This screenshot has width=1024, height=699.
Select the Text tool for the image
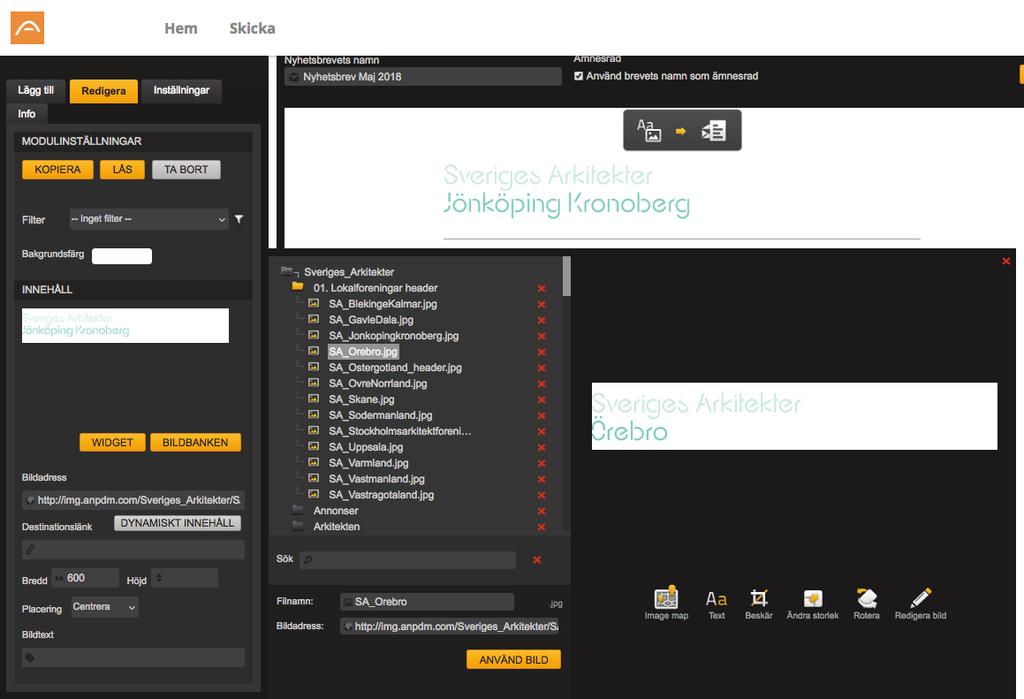point(716,603)
